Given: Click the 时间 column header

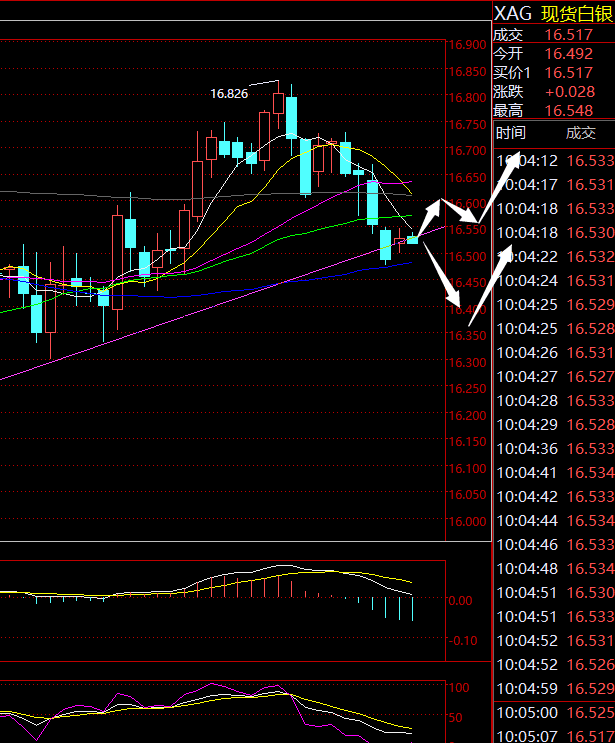Looking at the screenshot, I should 511,133.
